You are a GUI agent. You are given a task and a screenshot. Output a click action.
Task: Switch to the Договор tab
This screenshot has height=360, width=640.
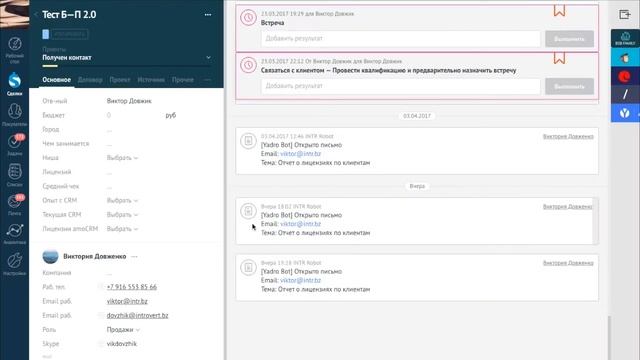[90, 80]
